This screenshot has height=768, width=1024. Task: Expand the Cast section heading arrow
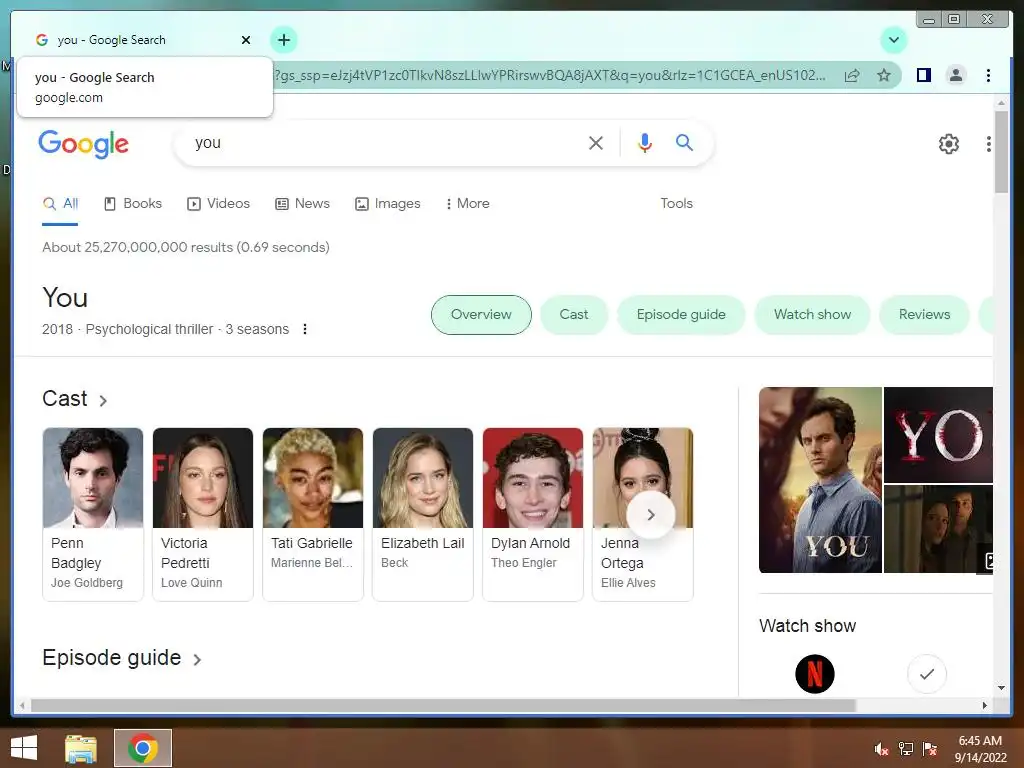[103, 400]
